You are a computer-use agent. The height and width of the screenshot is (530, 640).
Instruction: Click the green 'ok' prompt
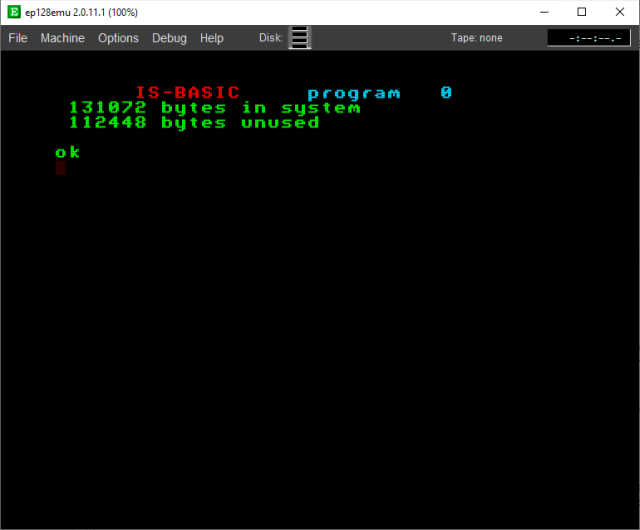point(67,152)
